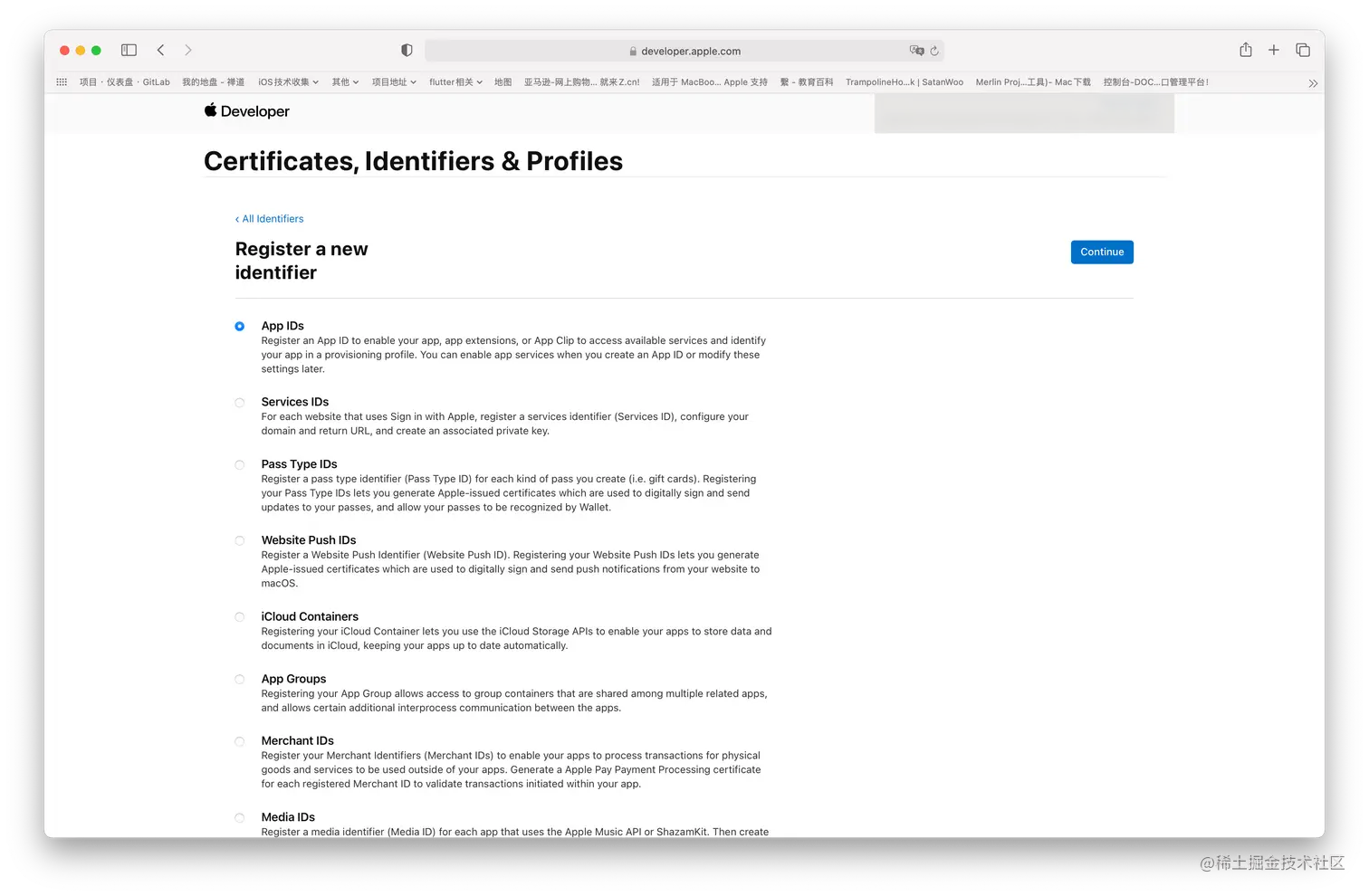Screen dimensions: 1369x896
Task: Click the Register a new identifier heading
Action: coord(302,261)
